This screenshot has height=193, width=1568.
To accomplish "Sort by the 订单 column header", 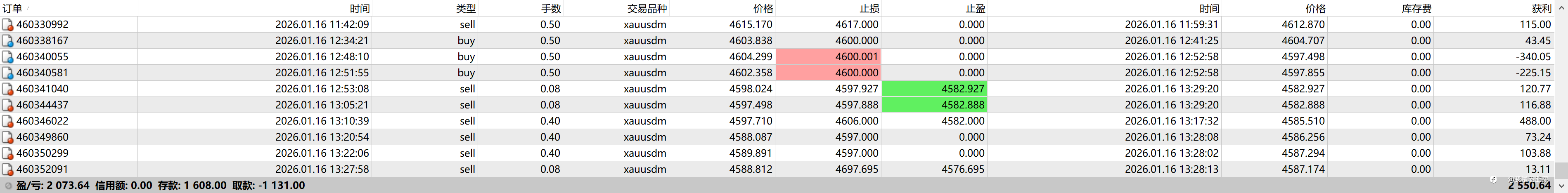I will point(13,9).
